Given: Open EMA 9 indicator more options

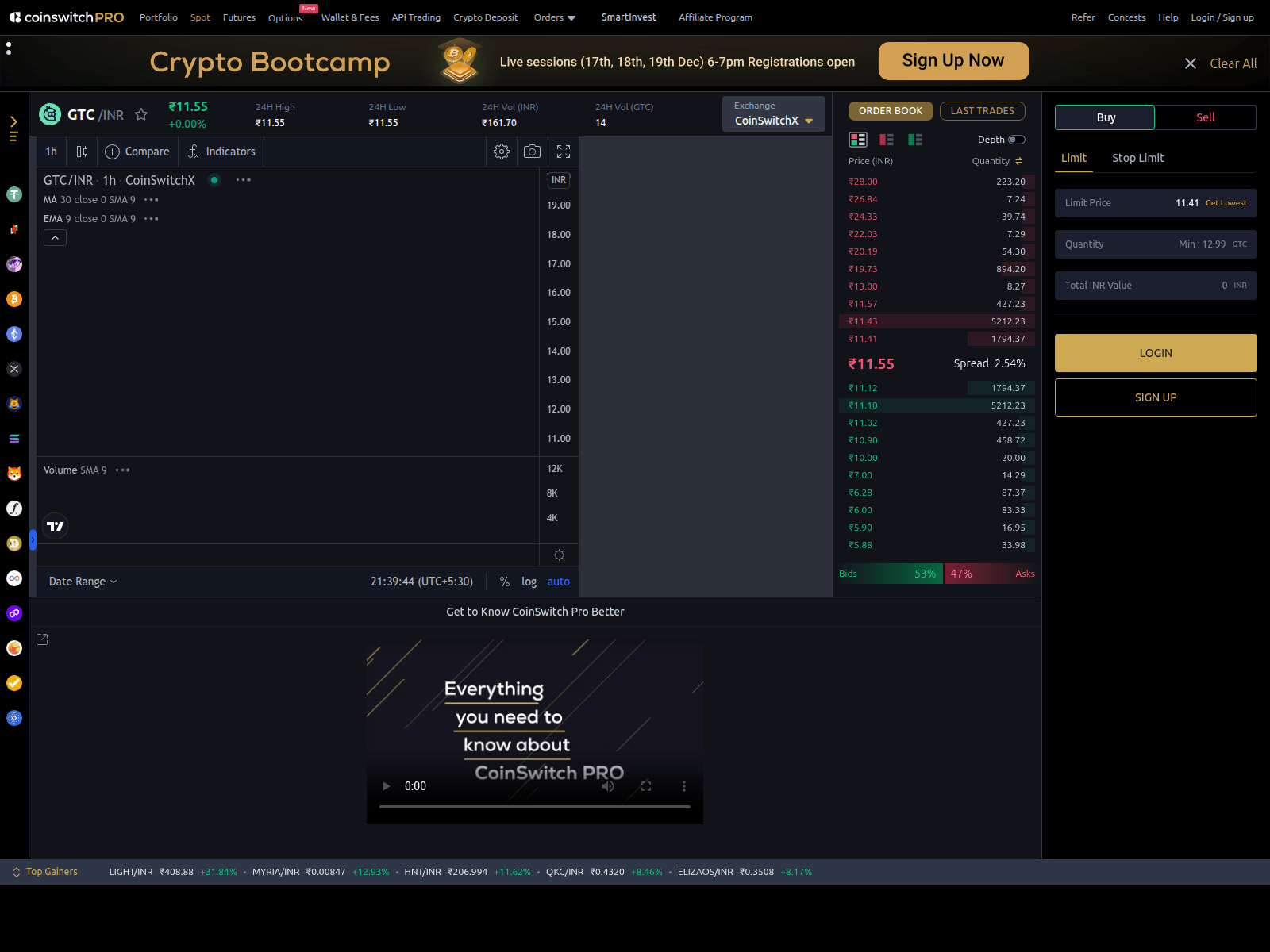Looking at the screenshot, I should [152, 219].
